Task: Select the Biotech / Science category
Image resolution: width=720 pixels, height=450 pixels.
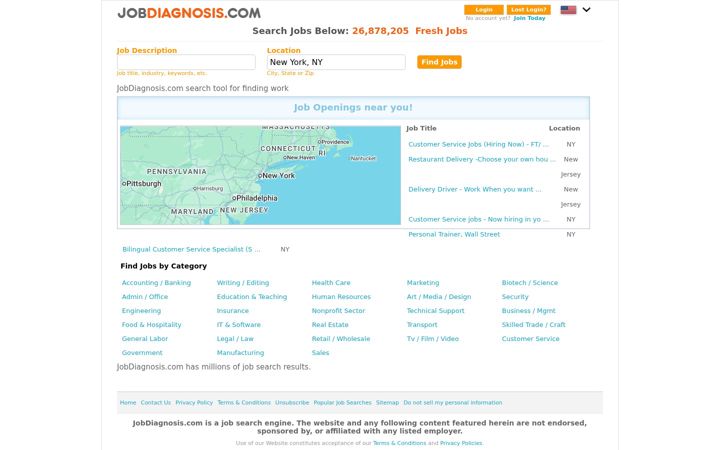Action: pyautogui.click(x=529, y=283)
